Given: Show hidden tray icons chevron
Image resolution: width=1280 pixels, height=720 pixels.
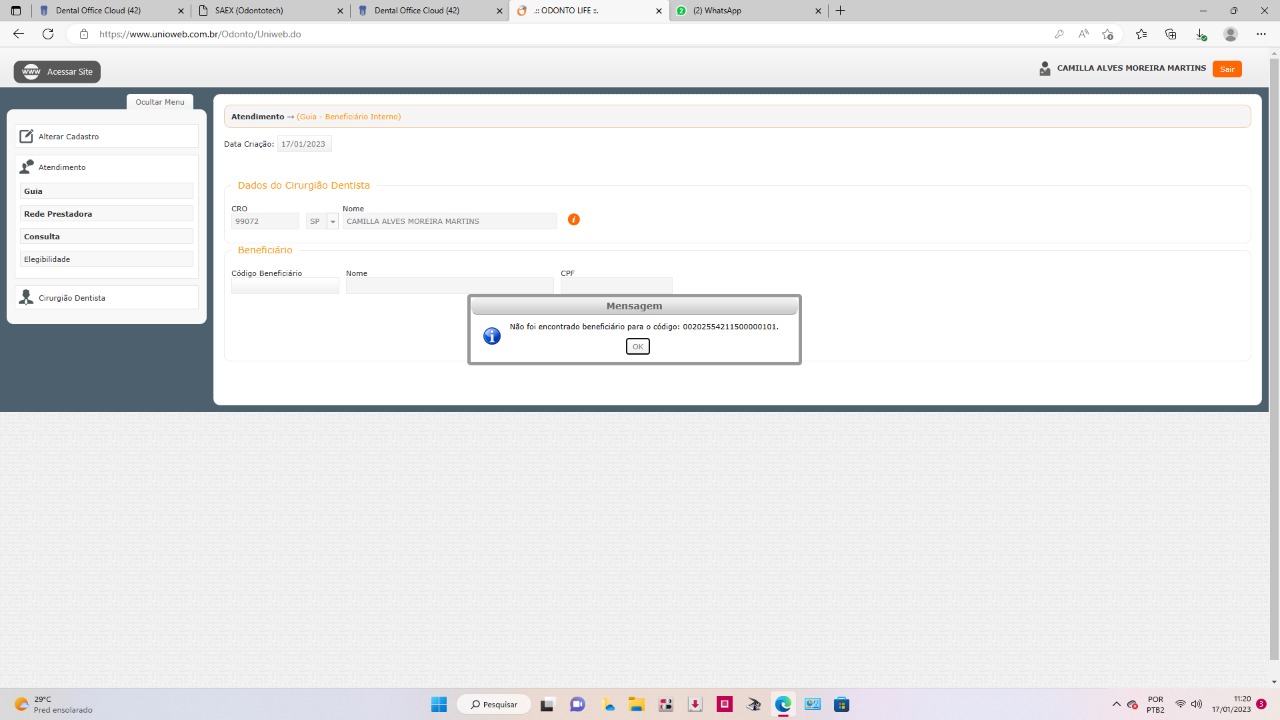Looking at the screenshot, I should coord(1117,704).
